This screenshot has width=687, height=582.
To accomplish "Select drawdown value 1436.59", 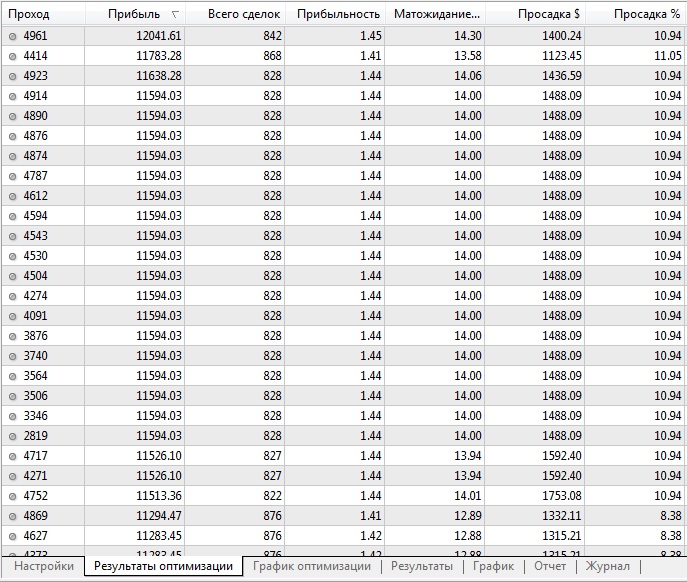I will pyautogui.click(x=562, y=76).
